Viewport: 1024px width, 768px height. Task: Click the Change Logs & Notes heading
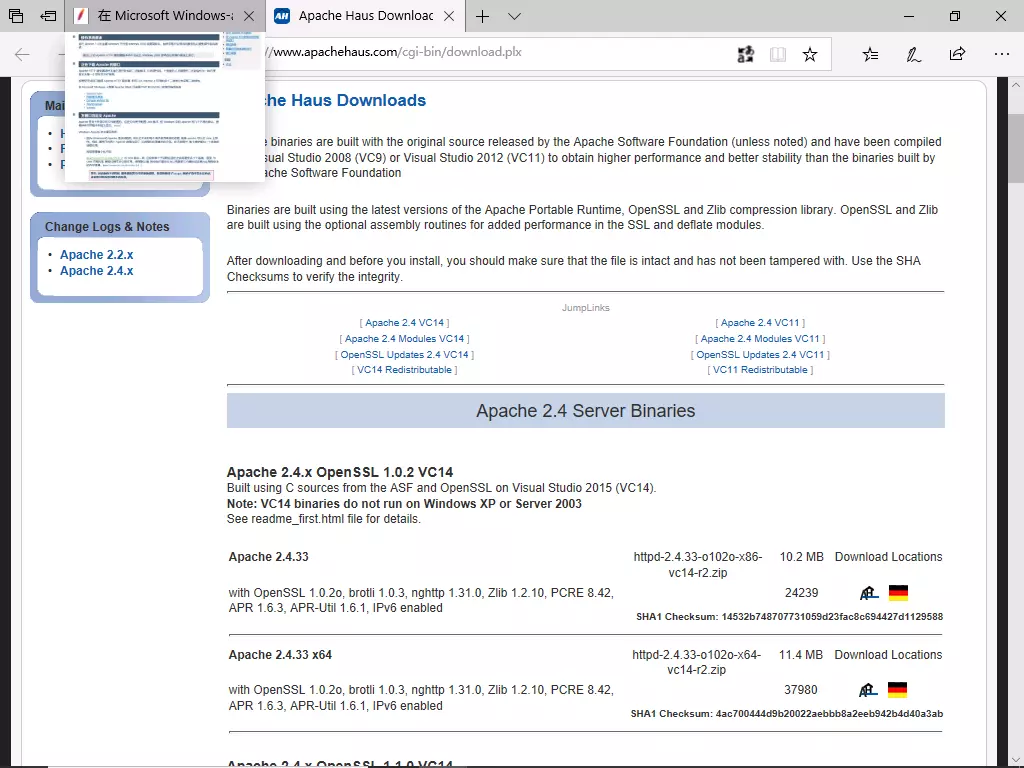107,227
